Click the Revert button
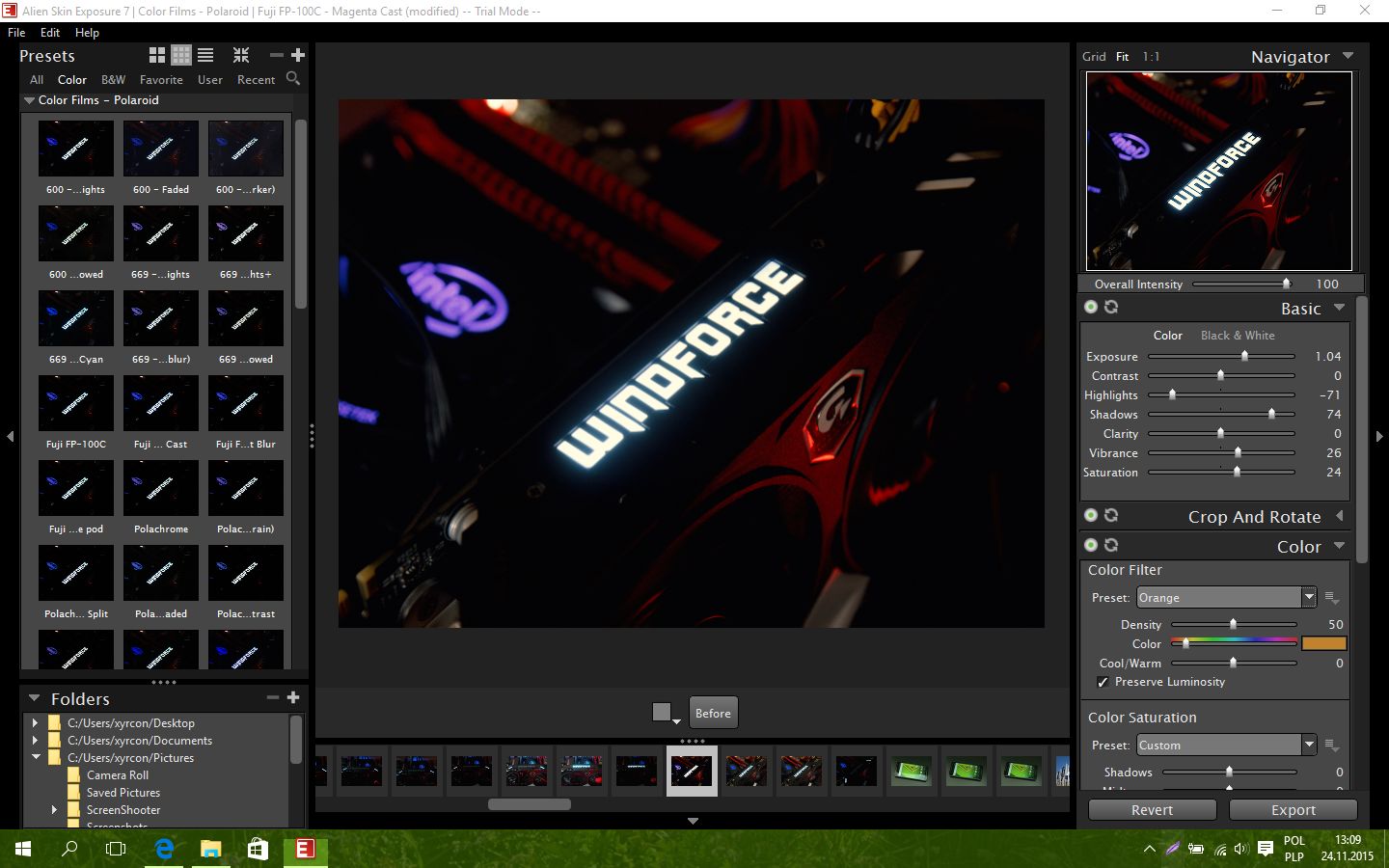The height and width of the screenshot is (868, 1389). click(1152, 810)
